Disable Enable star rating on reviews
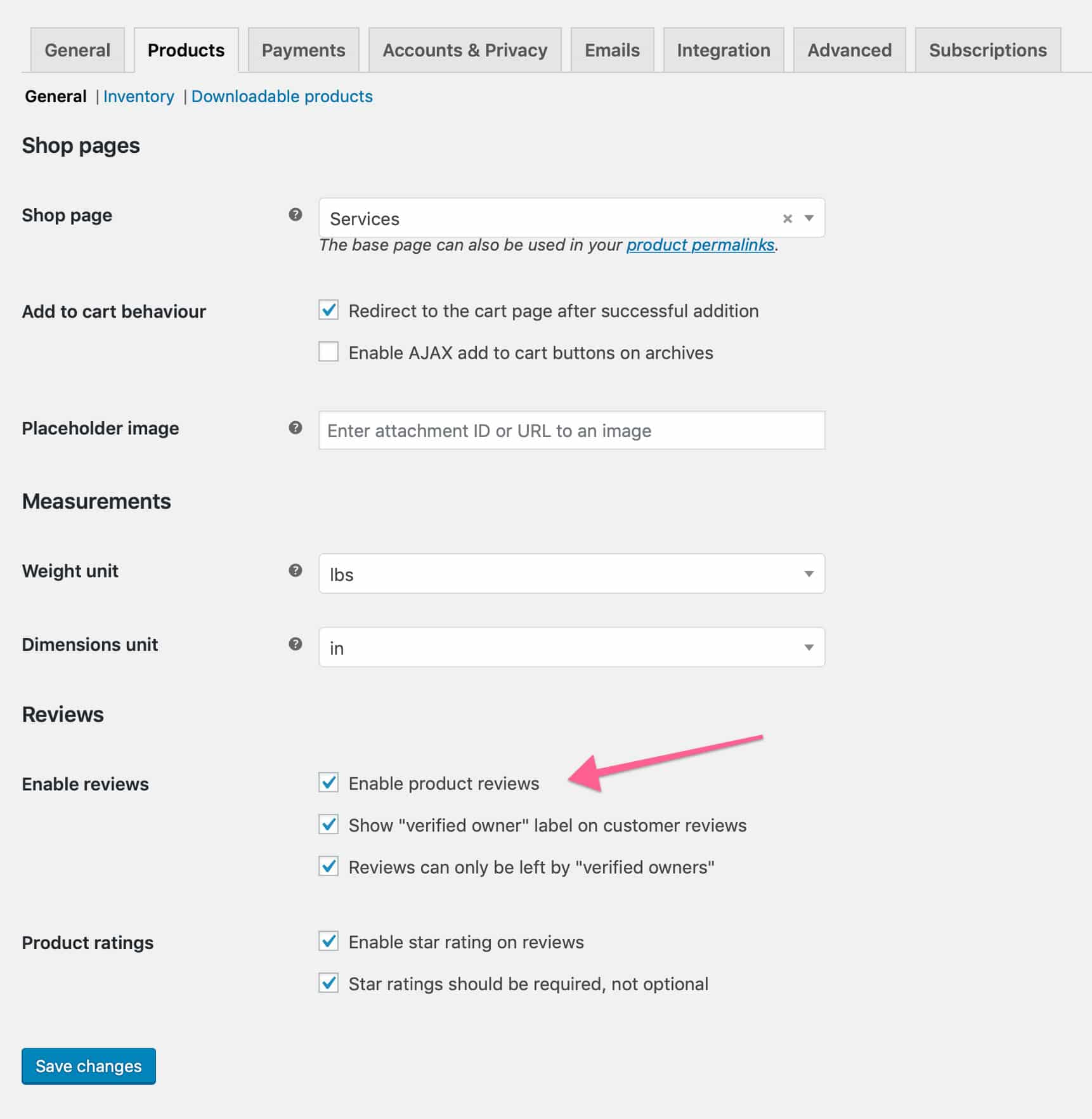 click(x=328, y=941)
